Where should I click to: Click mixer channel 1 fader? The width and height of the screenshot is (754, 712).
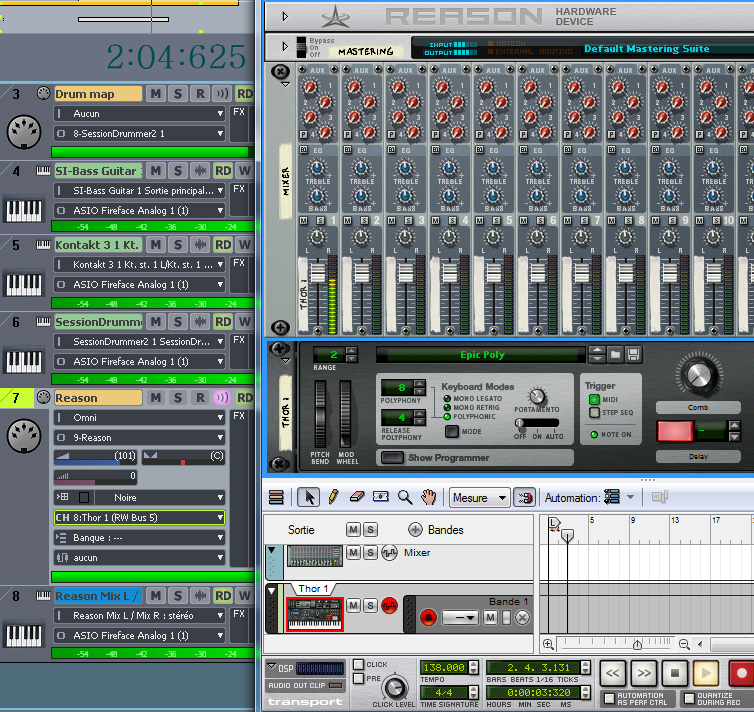[x=317, y=273]
